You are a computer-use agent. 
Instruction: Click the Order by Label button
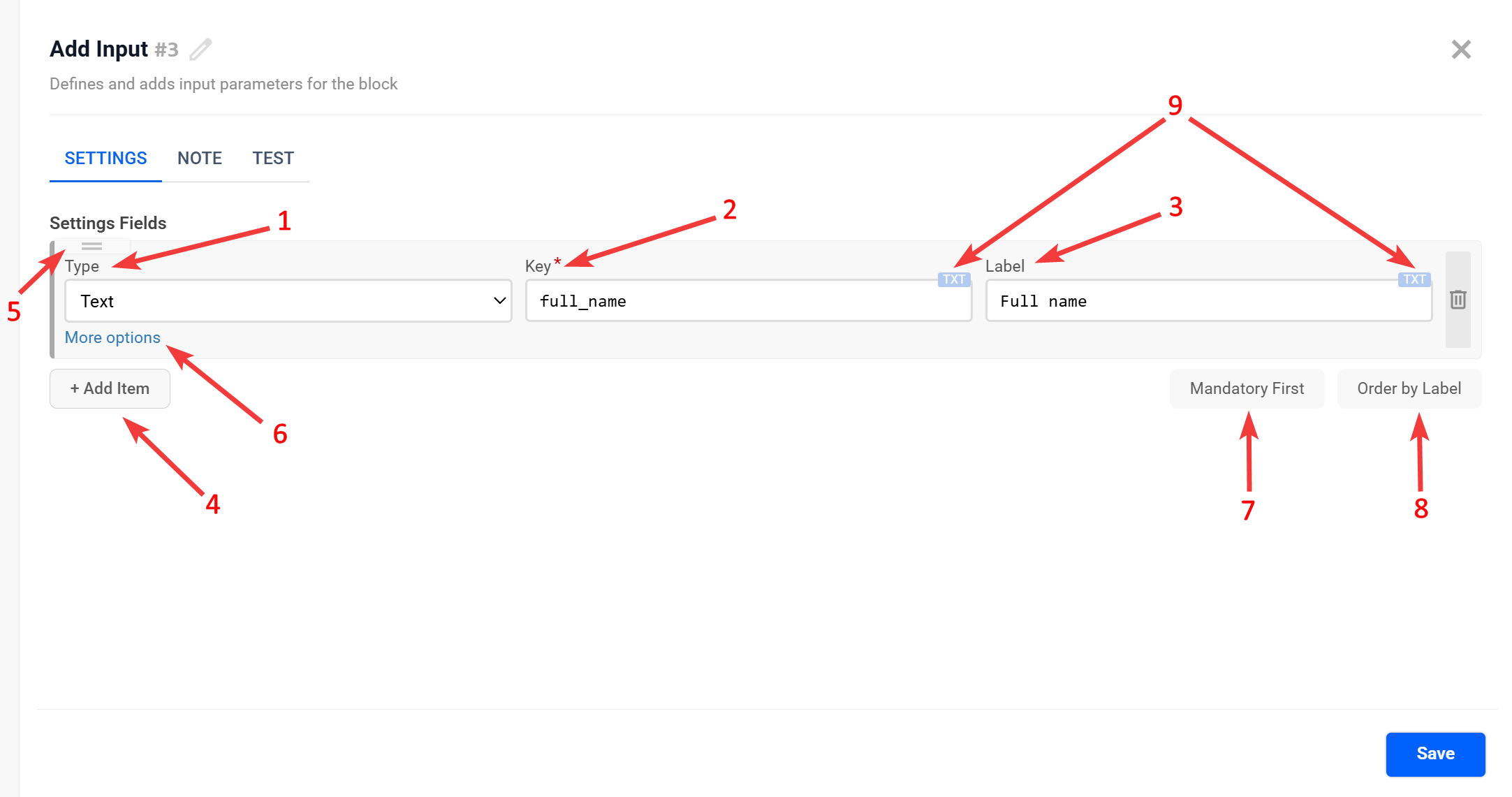(x=1409, y=388)
